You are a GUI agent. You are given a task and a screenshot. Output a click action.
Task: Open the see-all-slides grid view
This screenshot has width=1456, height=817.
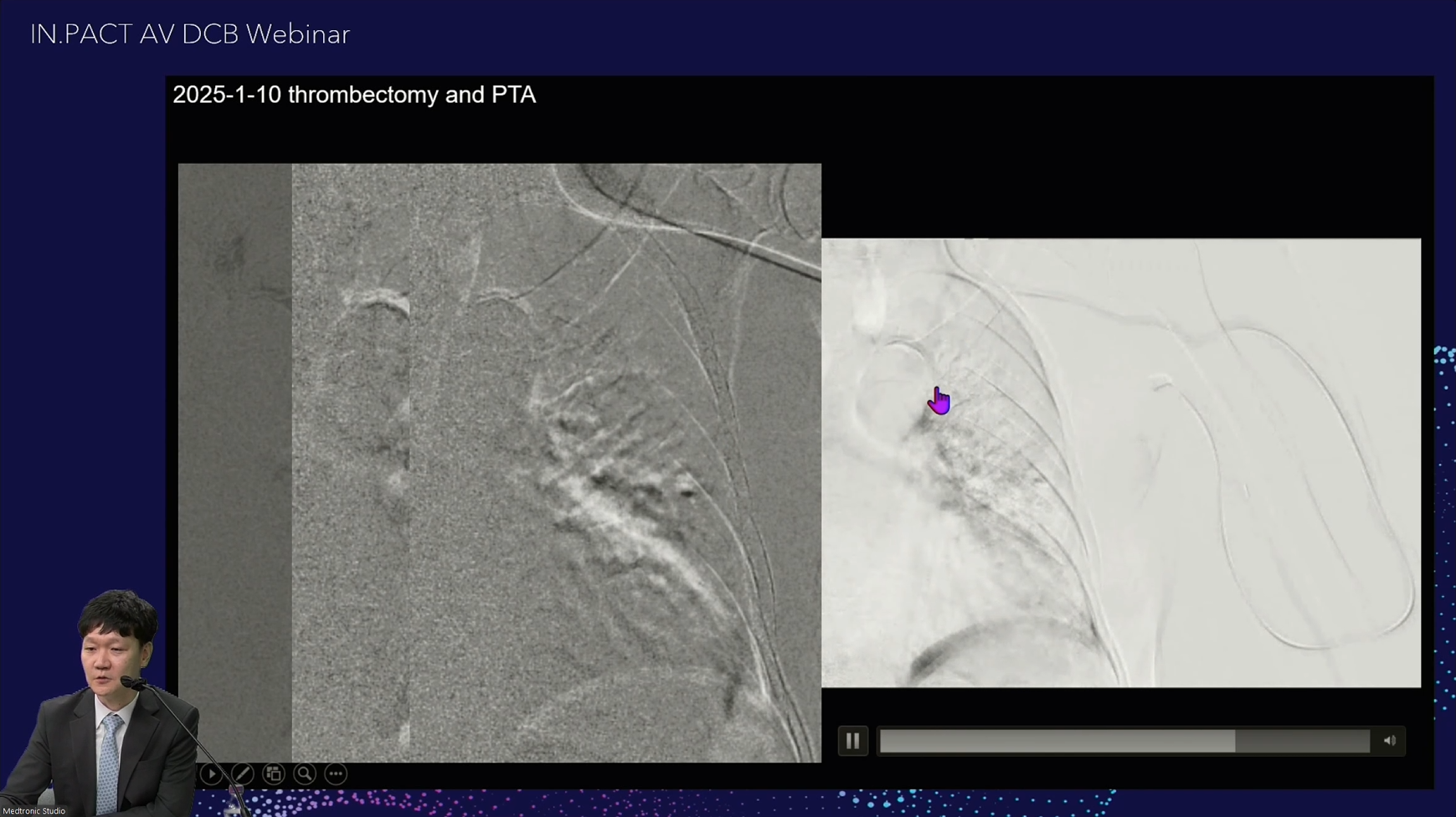pos(273,774)
